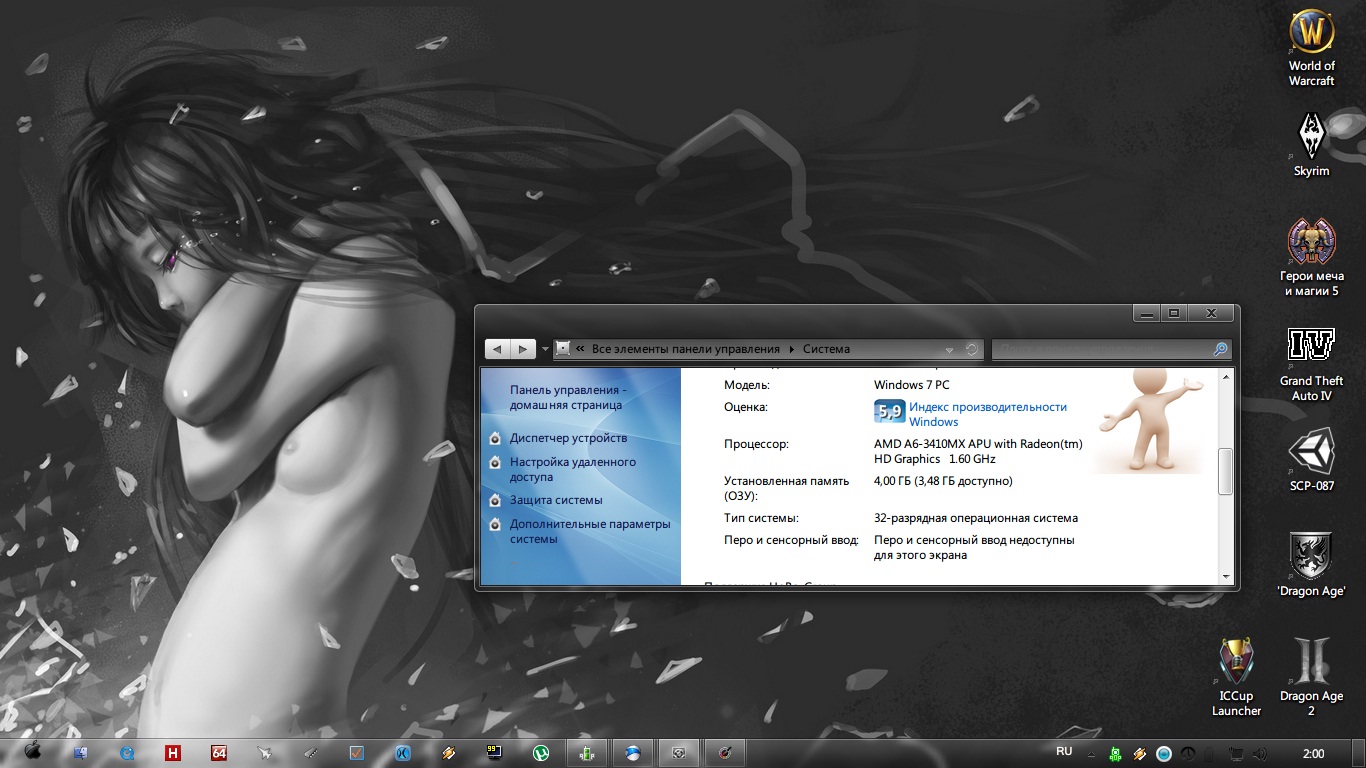Open the volume speaker tray icon
1366x768 pixels.
(x=1260, y=753)
